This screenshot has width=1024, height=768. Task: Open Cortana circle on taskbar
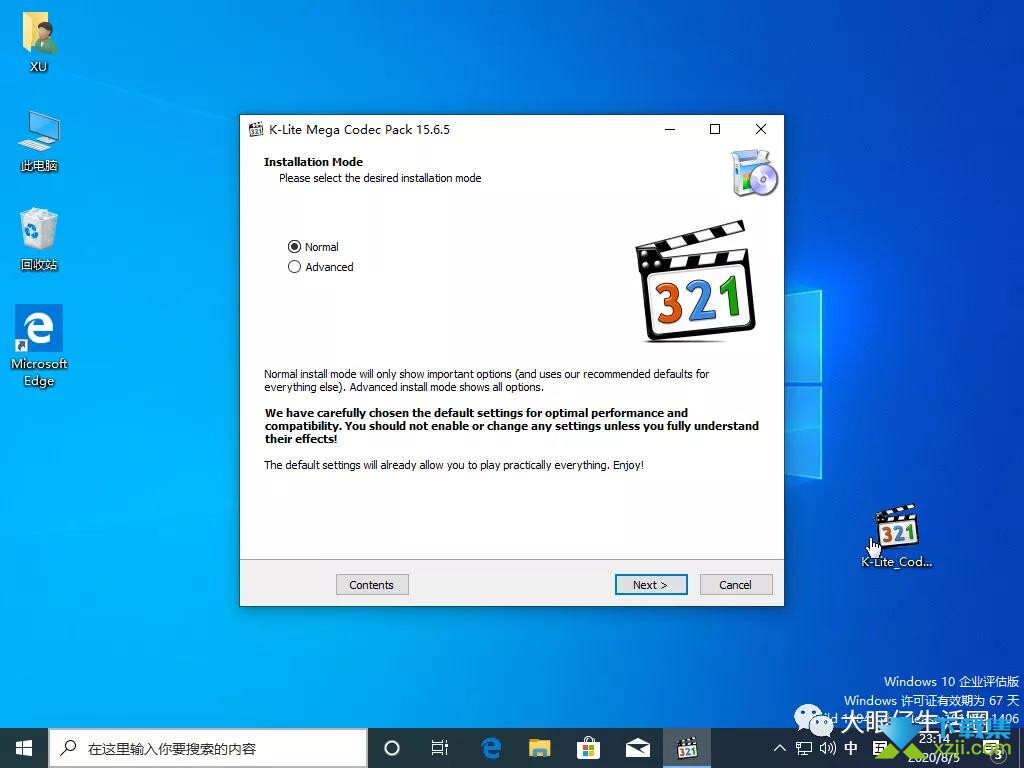(392, 748)
